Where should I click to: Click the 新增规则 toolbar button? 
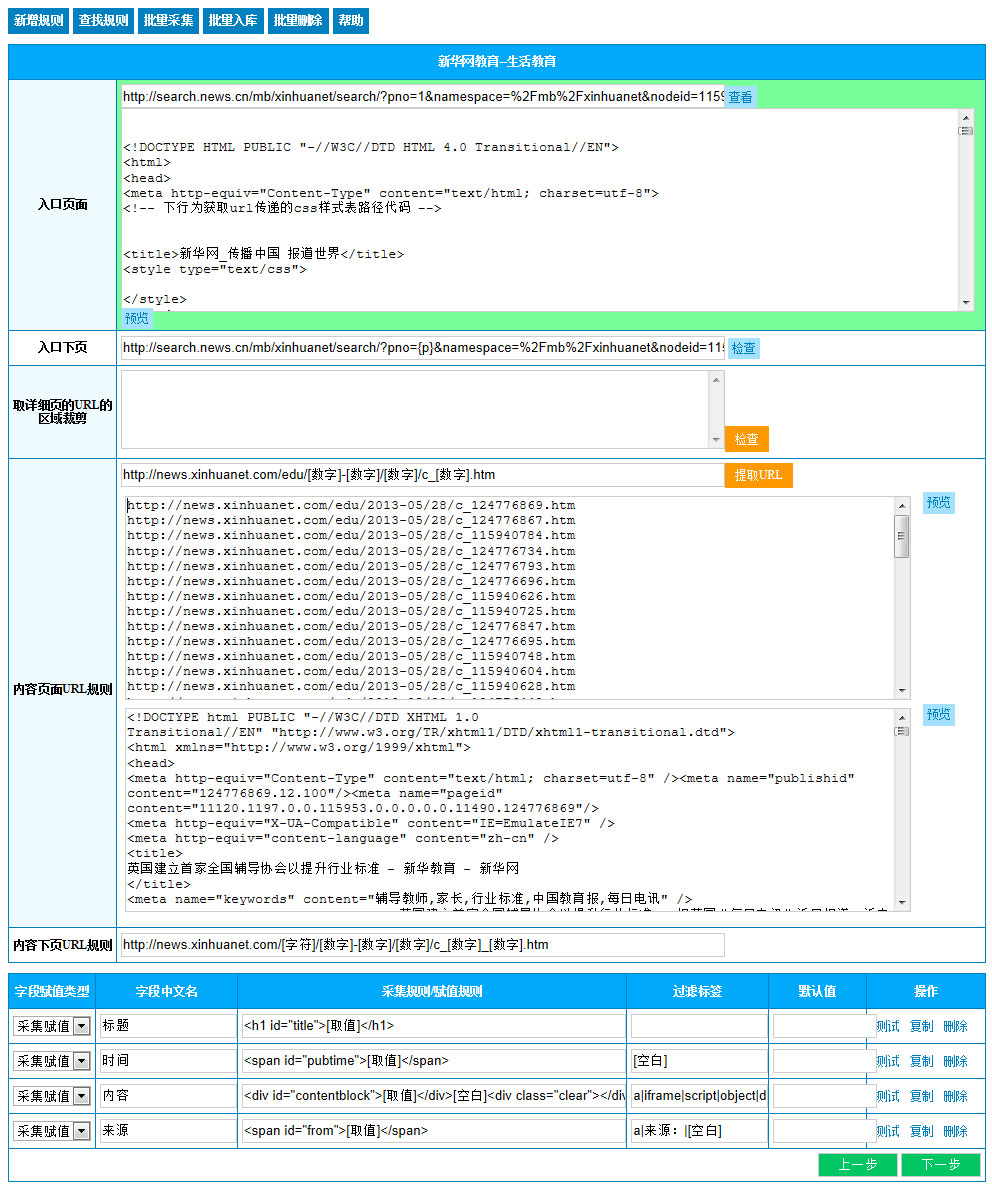pyautogui.click(x=38, y=20)
